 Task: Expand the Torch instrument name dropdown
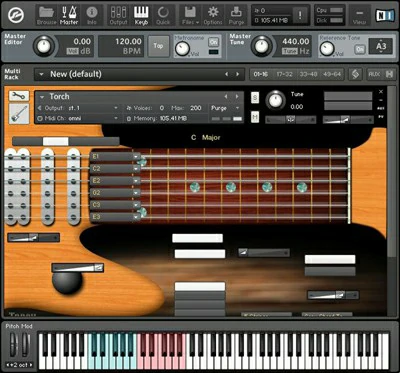pyautogui.click(x=42, y=97)
